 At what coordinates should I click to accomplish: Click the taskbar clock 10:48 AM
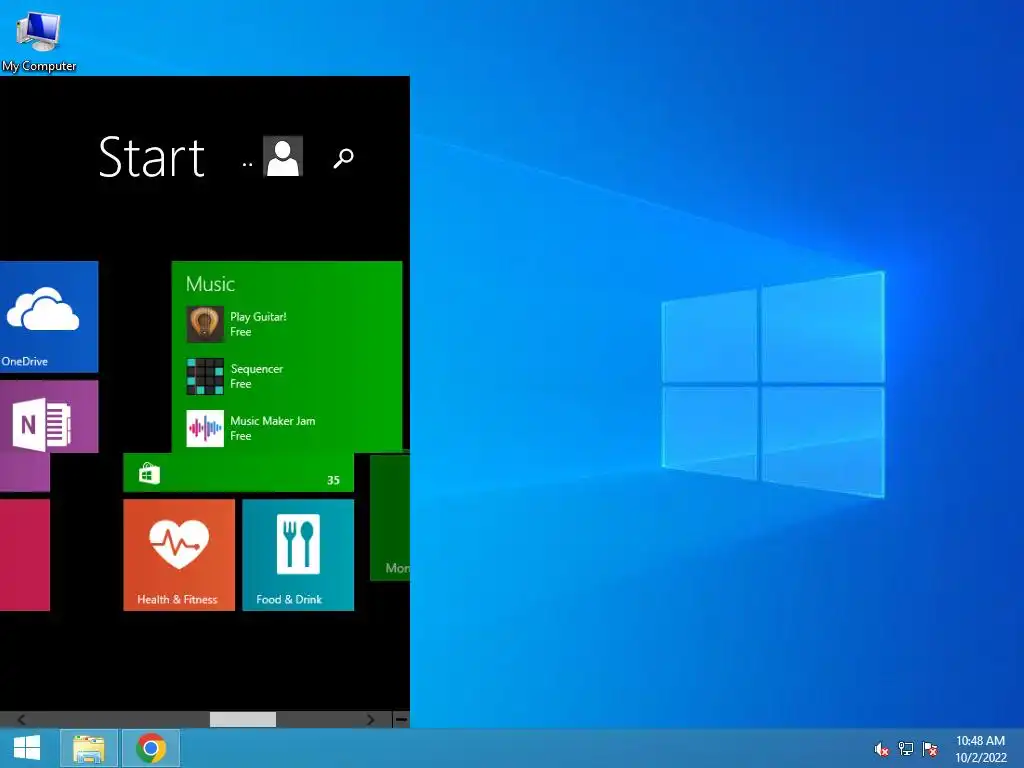980,741
